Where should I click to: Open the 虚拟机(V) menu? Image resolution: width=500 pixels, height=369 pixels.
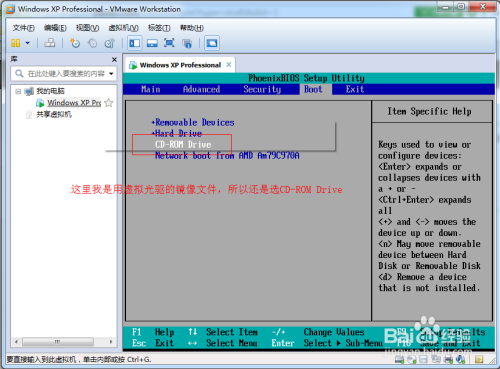(x=123, y=28)
